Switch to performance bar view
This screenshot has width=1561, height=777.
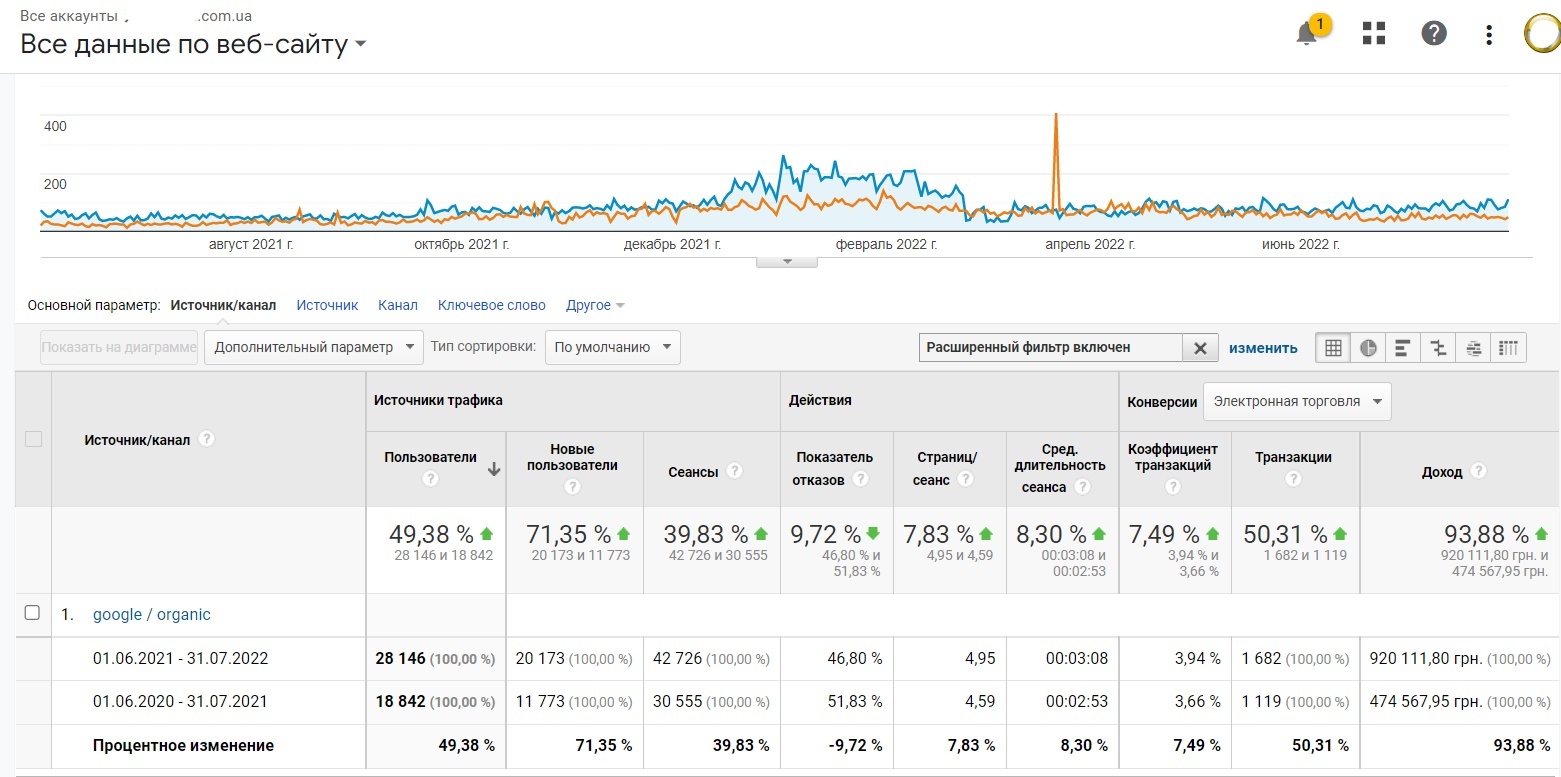click(1403, 348)
